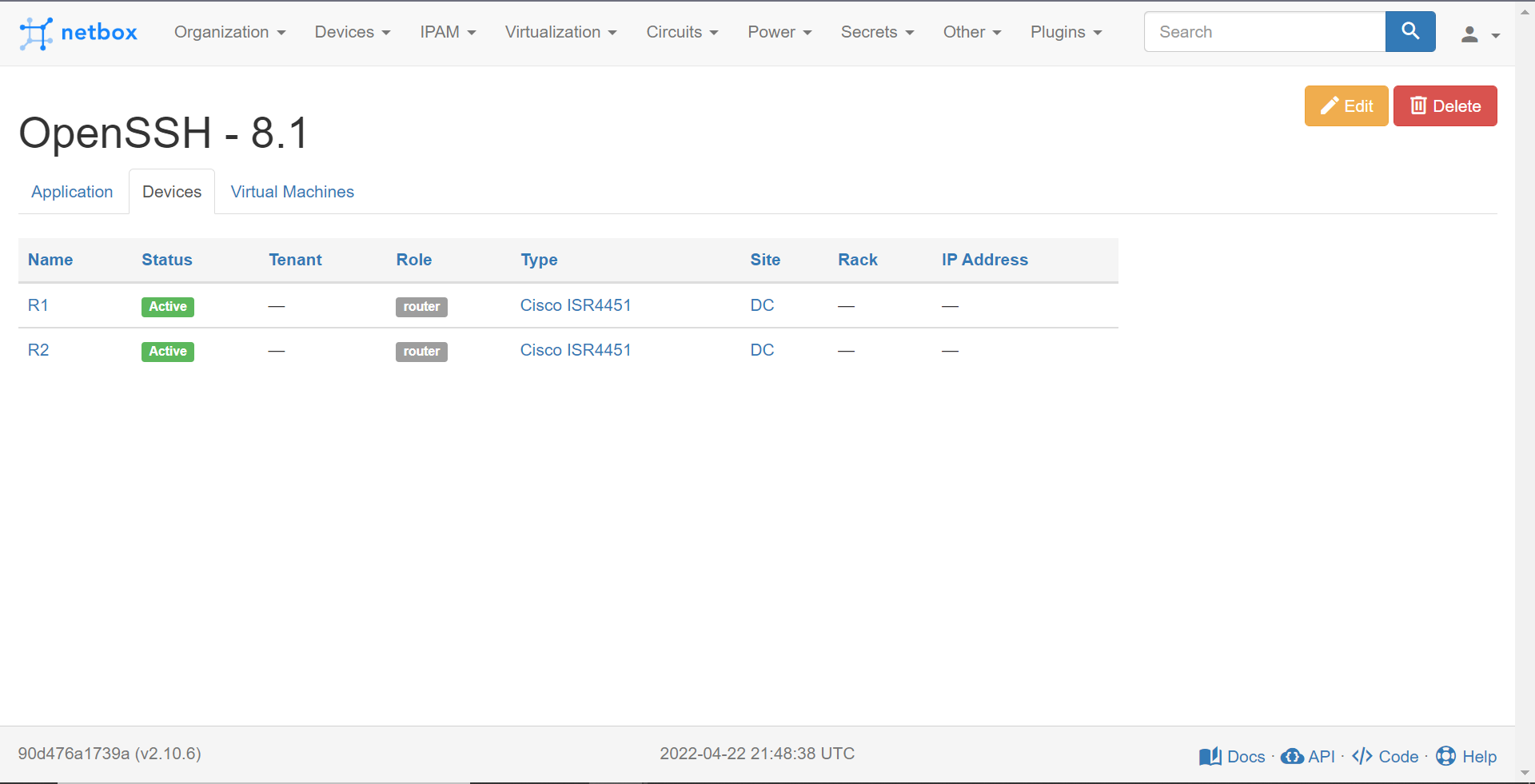The height and width of the screenshot is (784, 1535).
Task: Click the NetBox logo
Action: tap(78, 33)
